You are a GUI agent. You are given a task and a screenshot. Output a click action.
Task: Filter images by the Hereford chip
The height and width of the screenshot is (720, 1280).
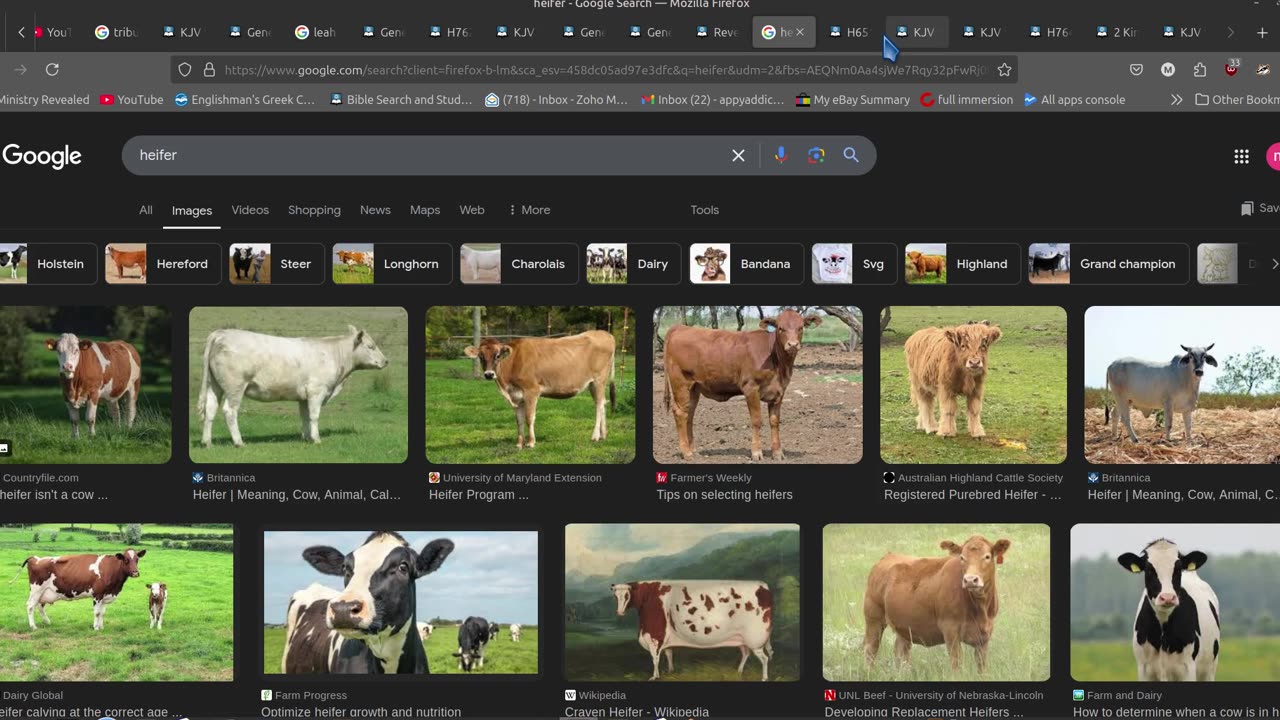(x=163, y=264)
